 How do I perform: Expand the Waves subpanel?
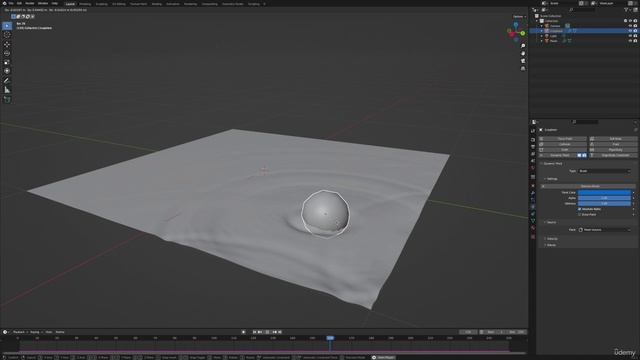(x=545, y=245)
